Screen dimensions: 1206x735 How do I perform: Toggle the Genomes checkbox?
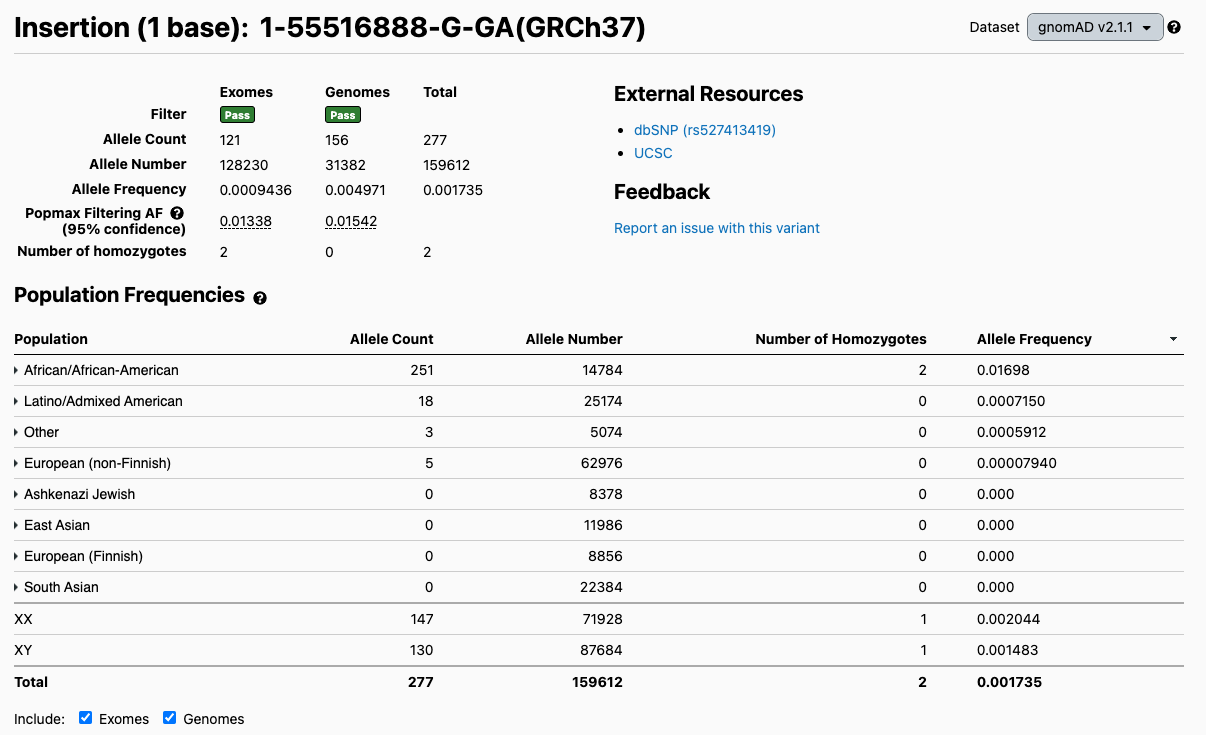(x=170, y=718)
